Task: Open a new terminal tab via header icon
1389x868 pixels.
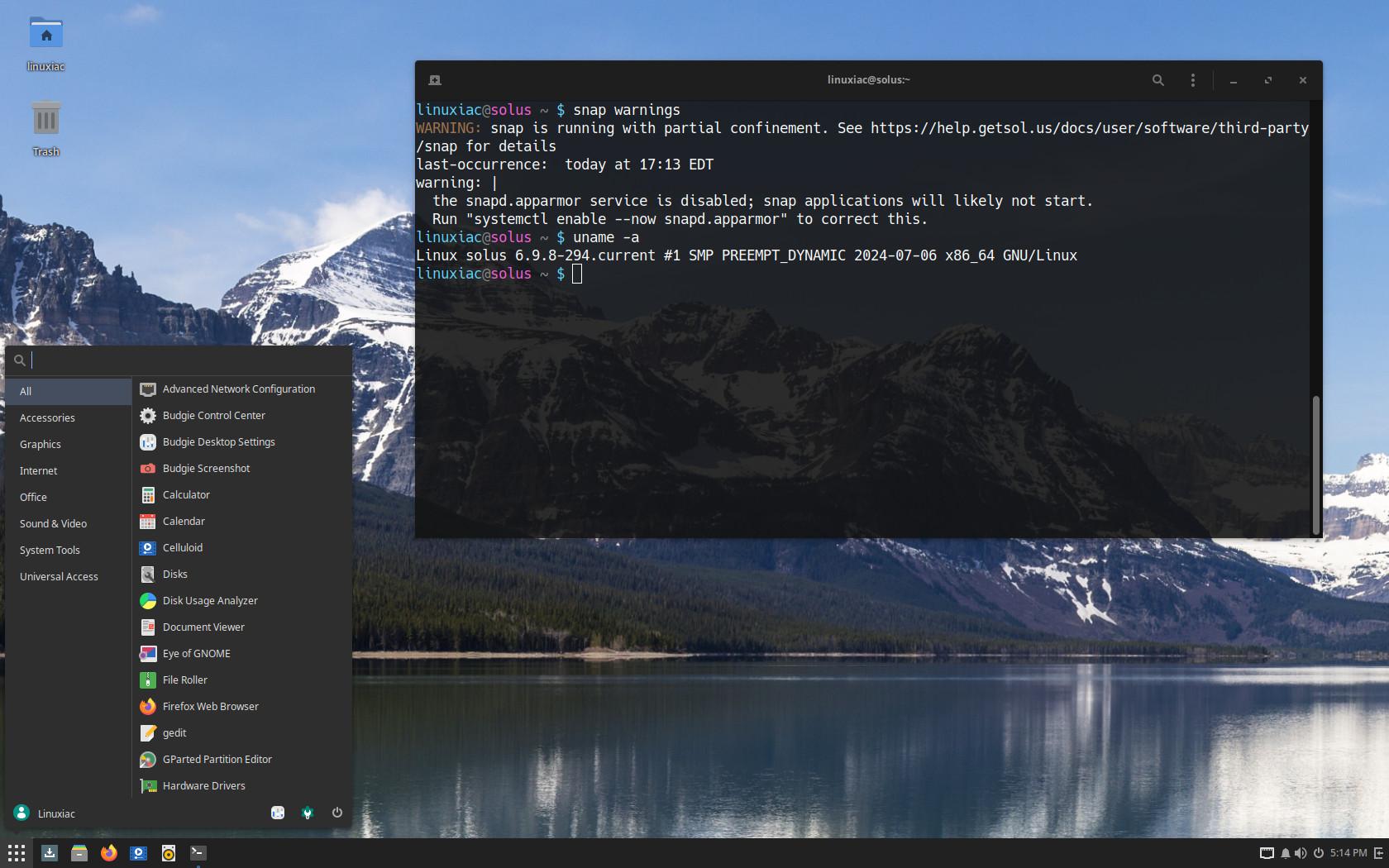Action: click(x=435, y=80)
